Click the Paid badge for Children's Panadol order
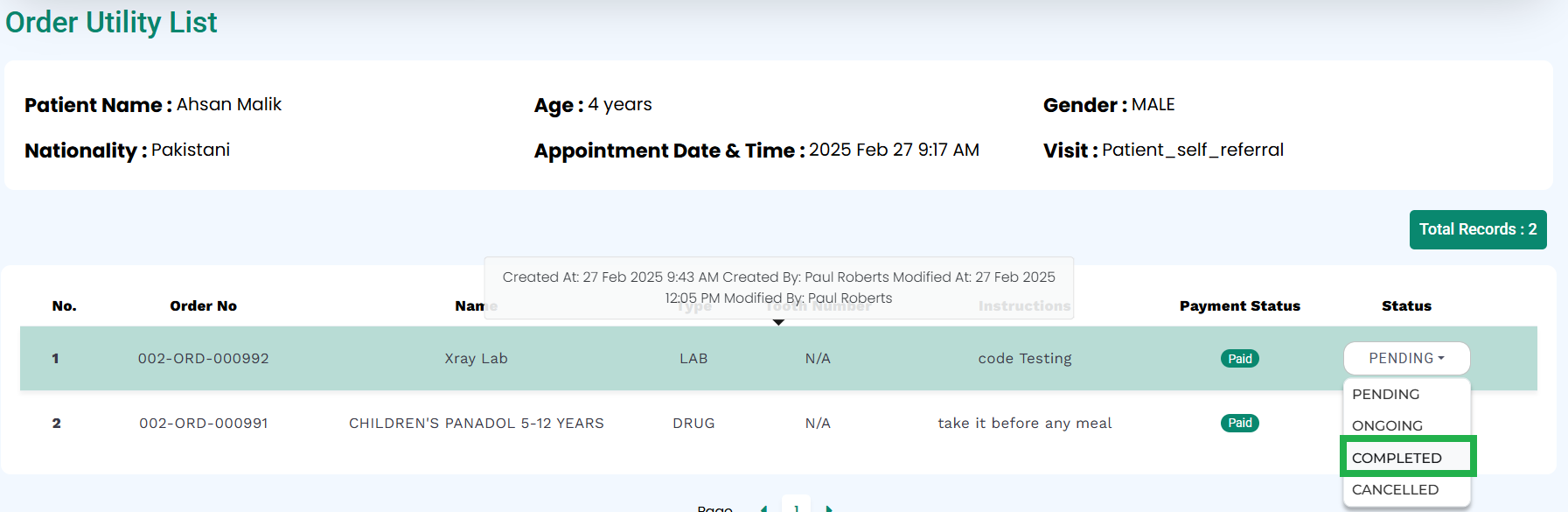 [x=1240, y=423]
